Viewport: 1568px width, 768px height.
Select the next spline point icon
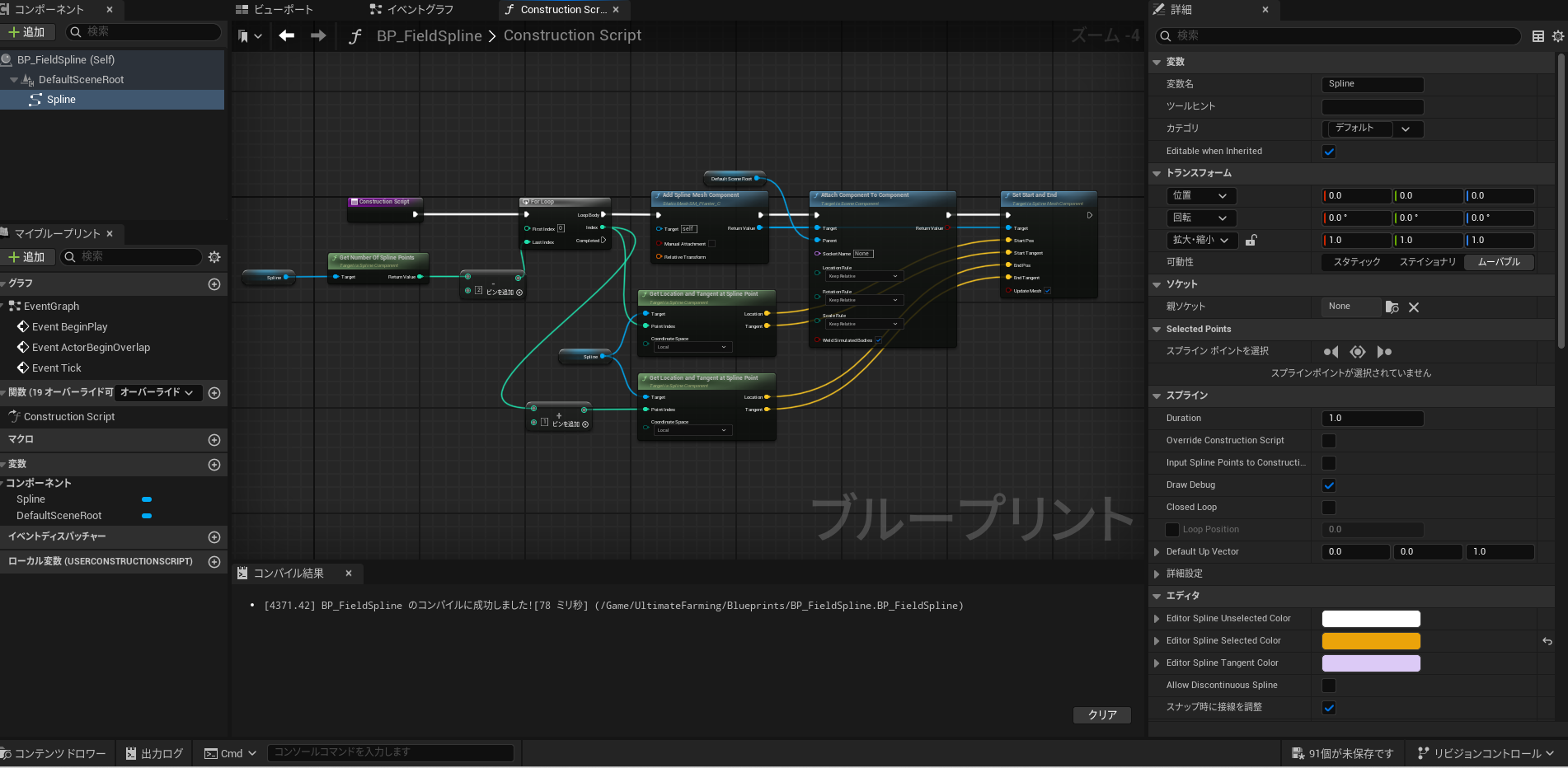(x=1384, y=351)
